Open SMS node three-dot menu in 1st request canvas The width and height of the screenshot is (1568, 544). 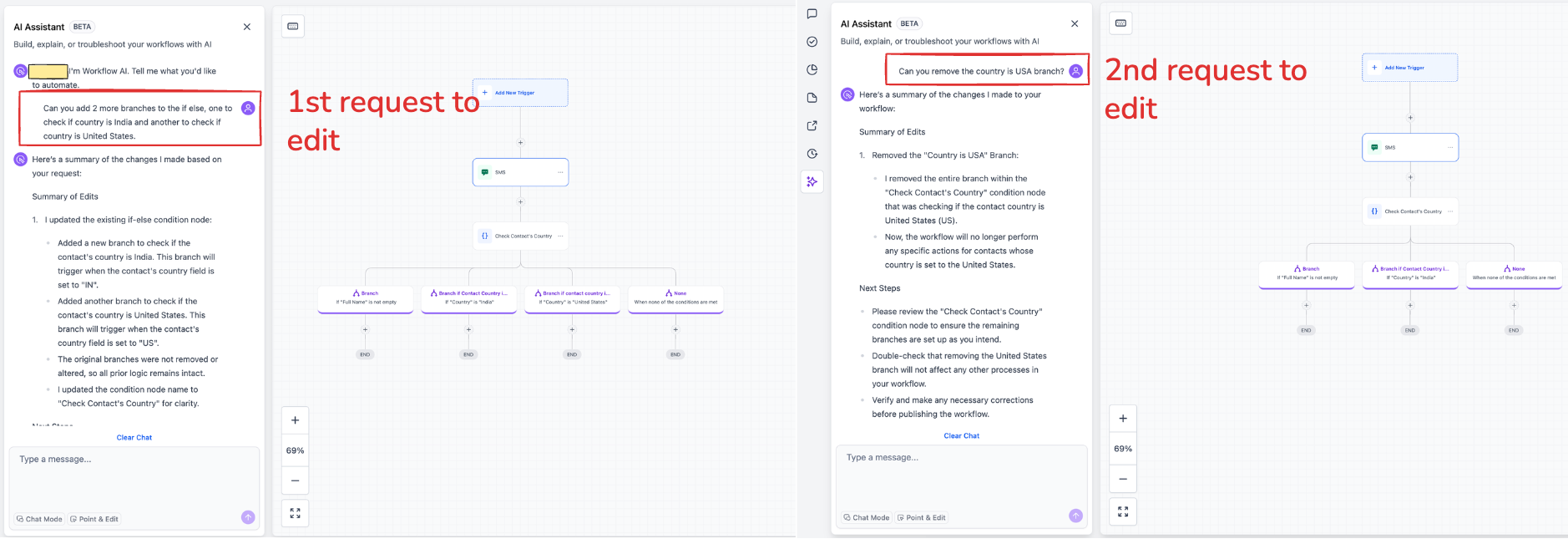pos(560,172)
